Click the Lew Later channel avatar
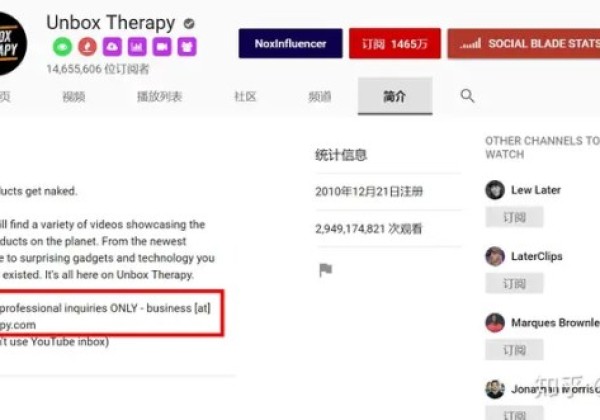 coord(495,190)
